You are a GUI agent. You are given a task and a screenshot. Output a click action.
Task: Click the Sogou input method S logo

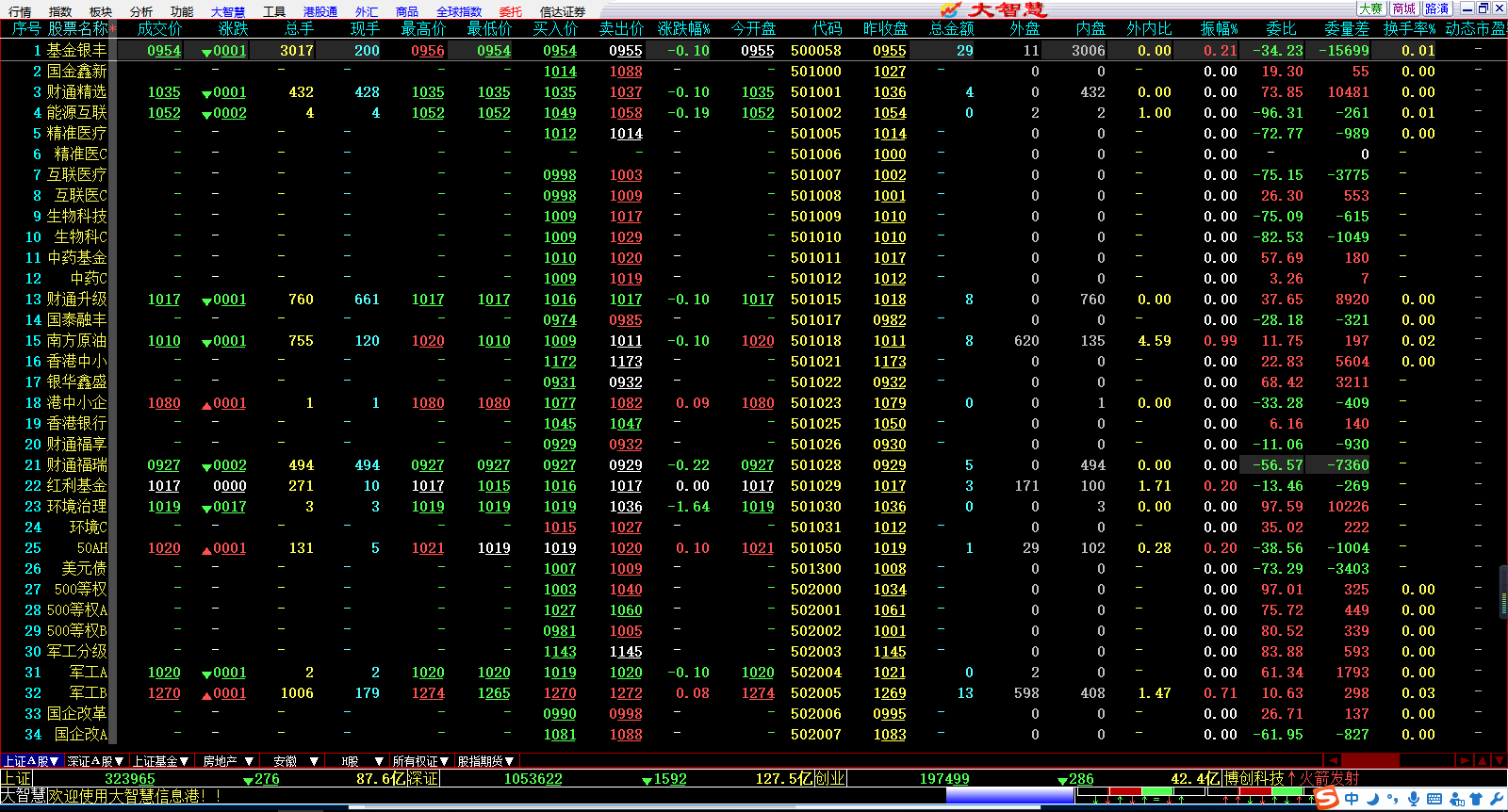[1327, 799]
